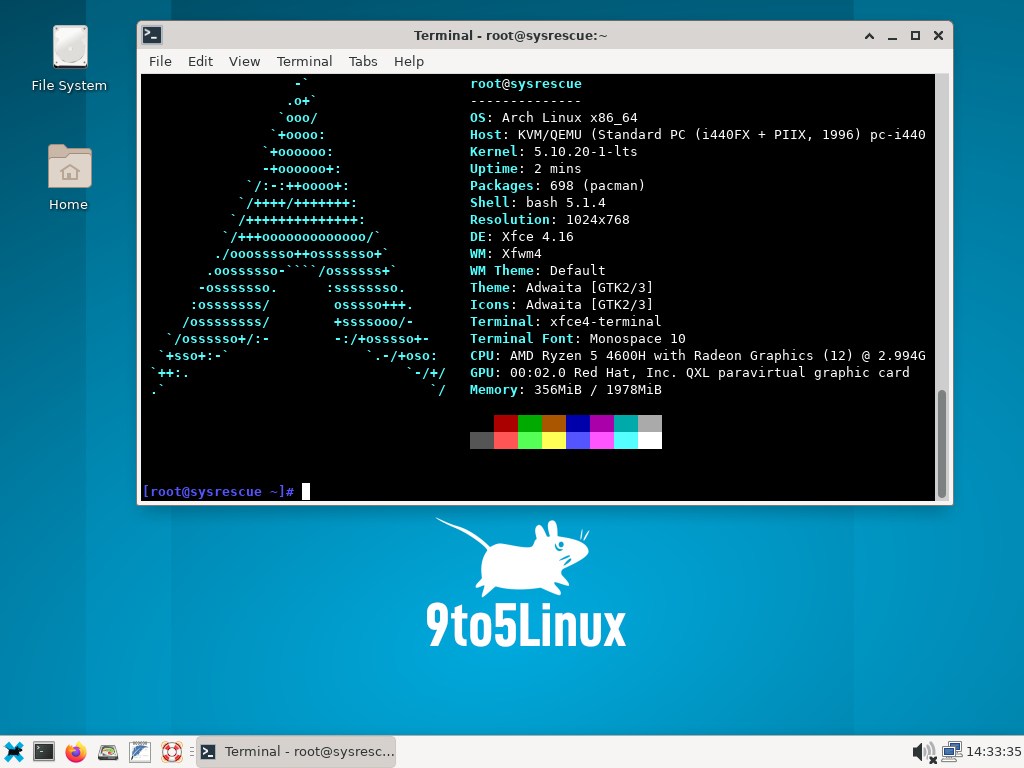Click the bright yellow color block in palette
Viewport: 1024px width, 768px height.
point(554,440)
